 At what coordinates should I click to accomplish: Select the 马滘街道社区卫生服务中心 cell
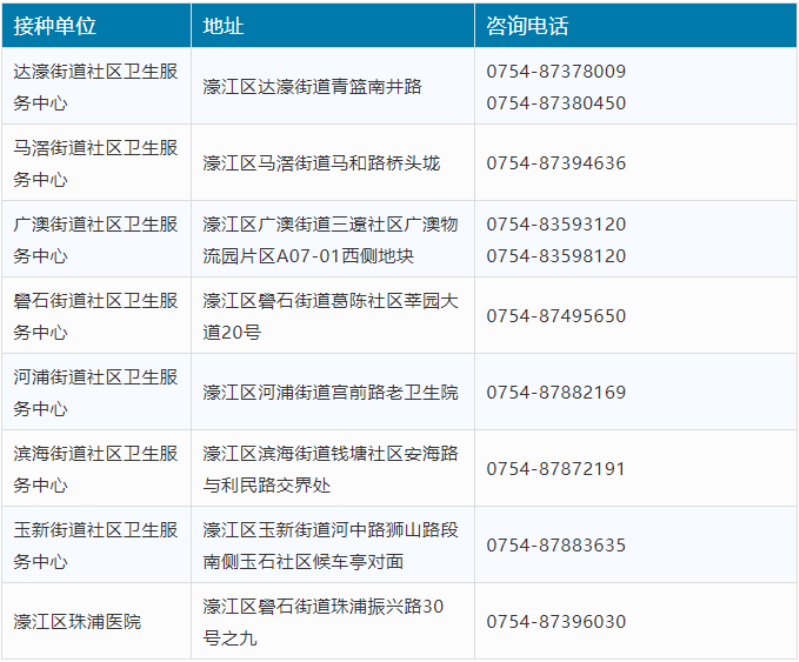(95, 163)
